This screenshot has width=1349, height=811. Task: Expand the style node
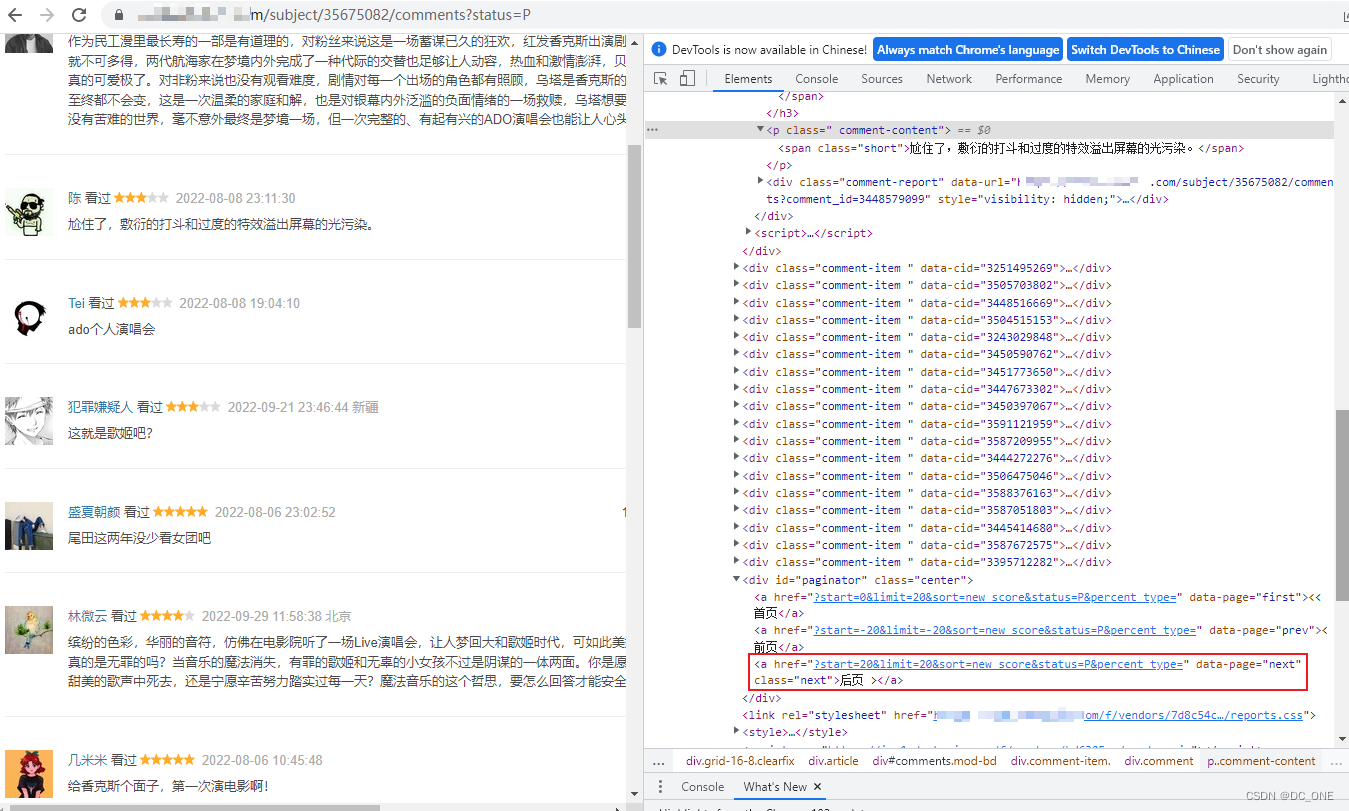coord(737,732)
